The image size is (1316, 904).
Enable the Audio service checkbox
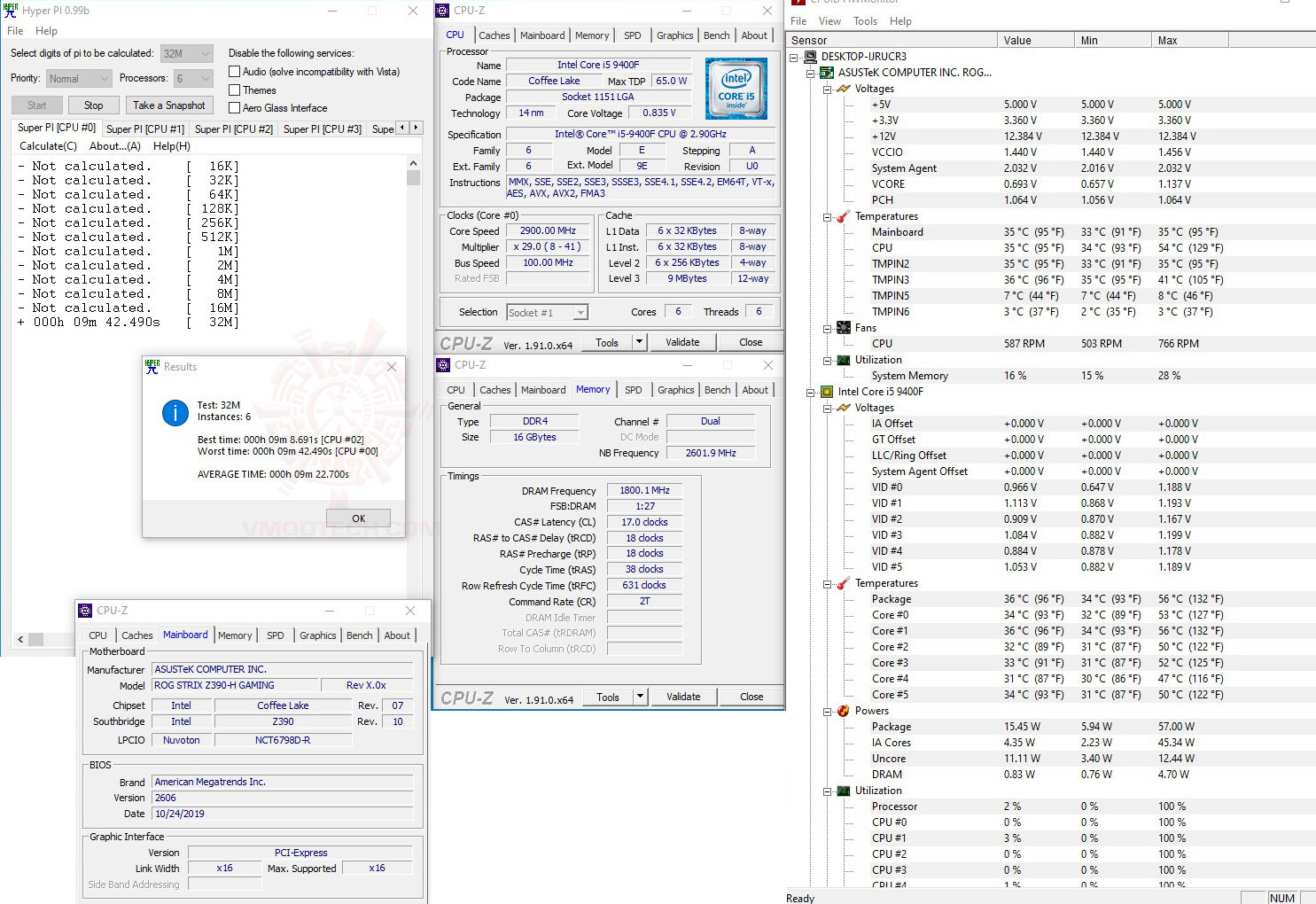click(235, 72)
